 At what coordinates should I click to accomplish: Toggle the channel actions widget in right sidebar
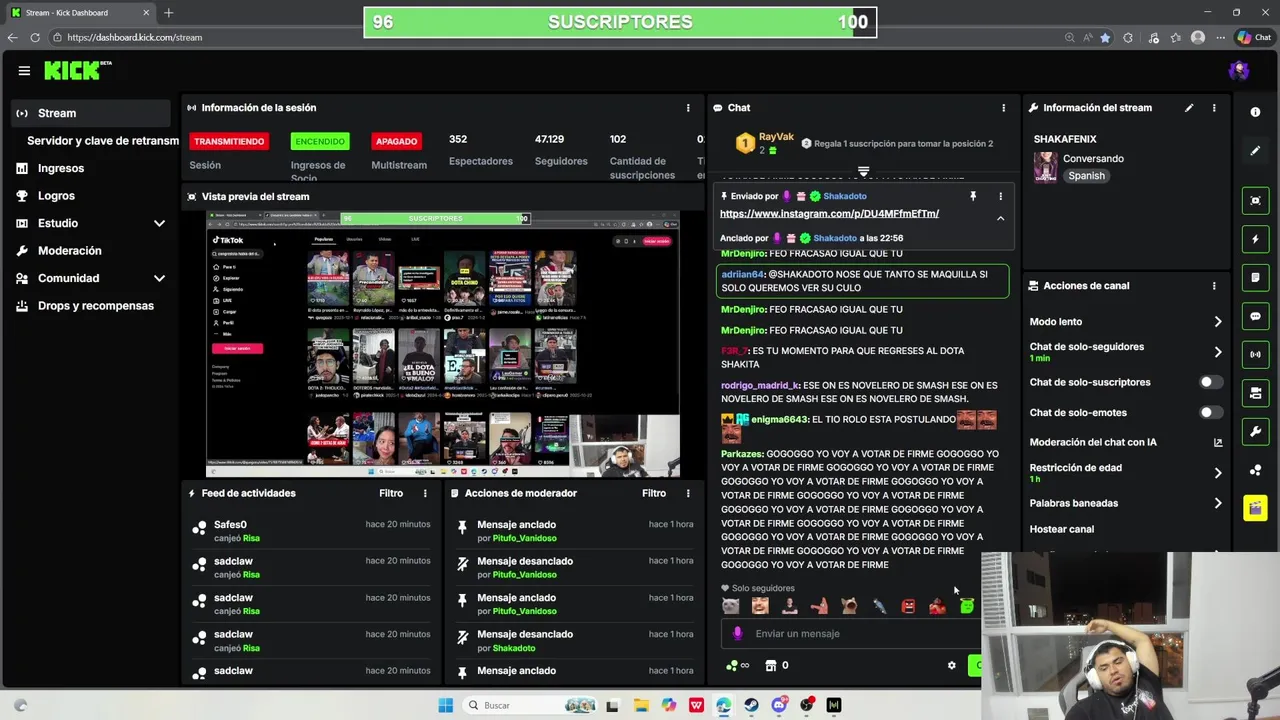click(x=1255, y=393)
